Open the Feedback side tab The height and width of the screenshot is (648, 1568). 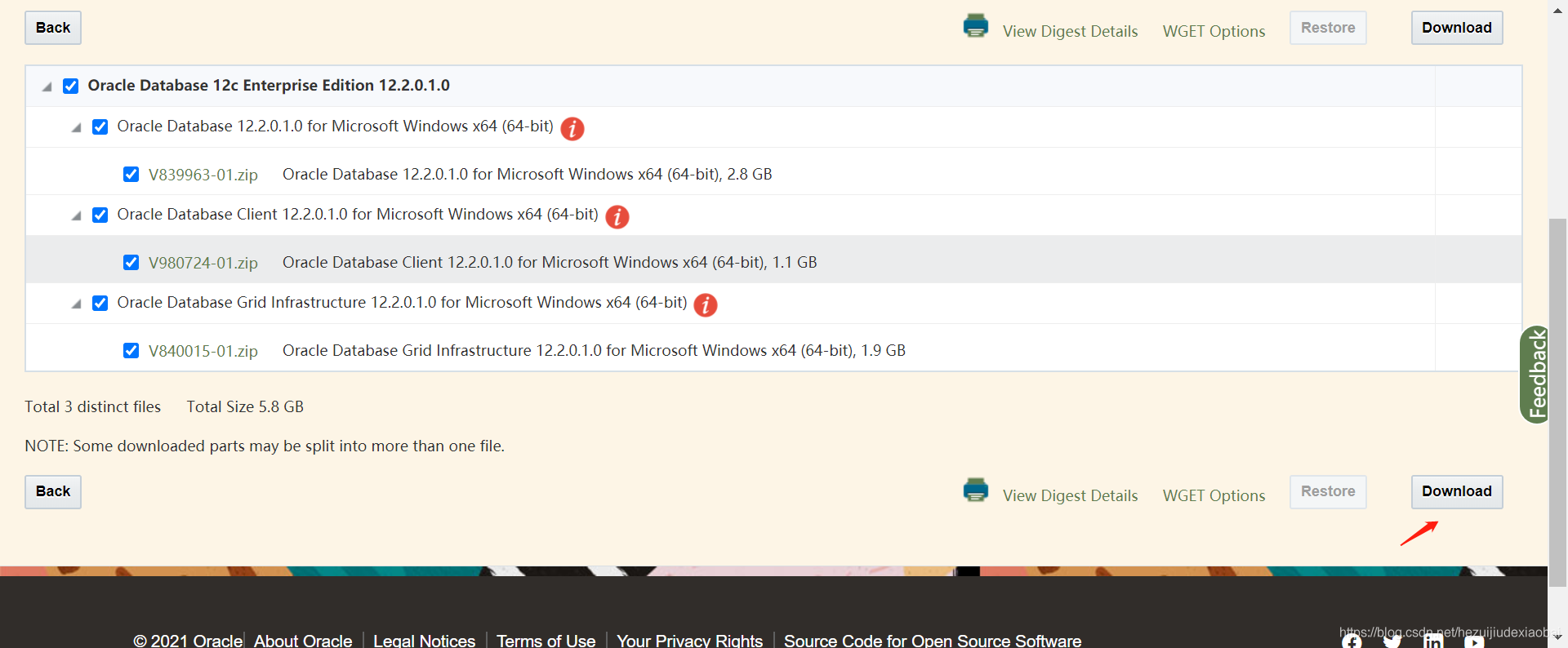1535,375
